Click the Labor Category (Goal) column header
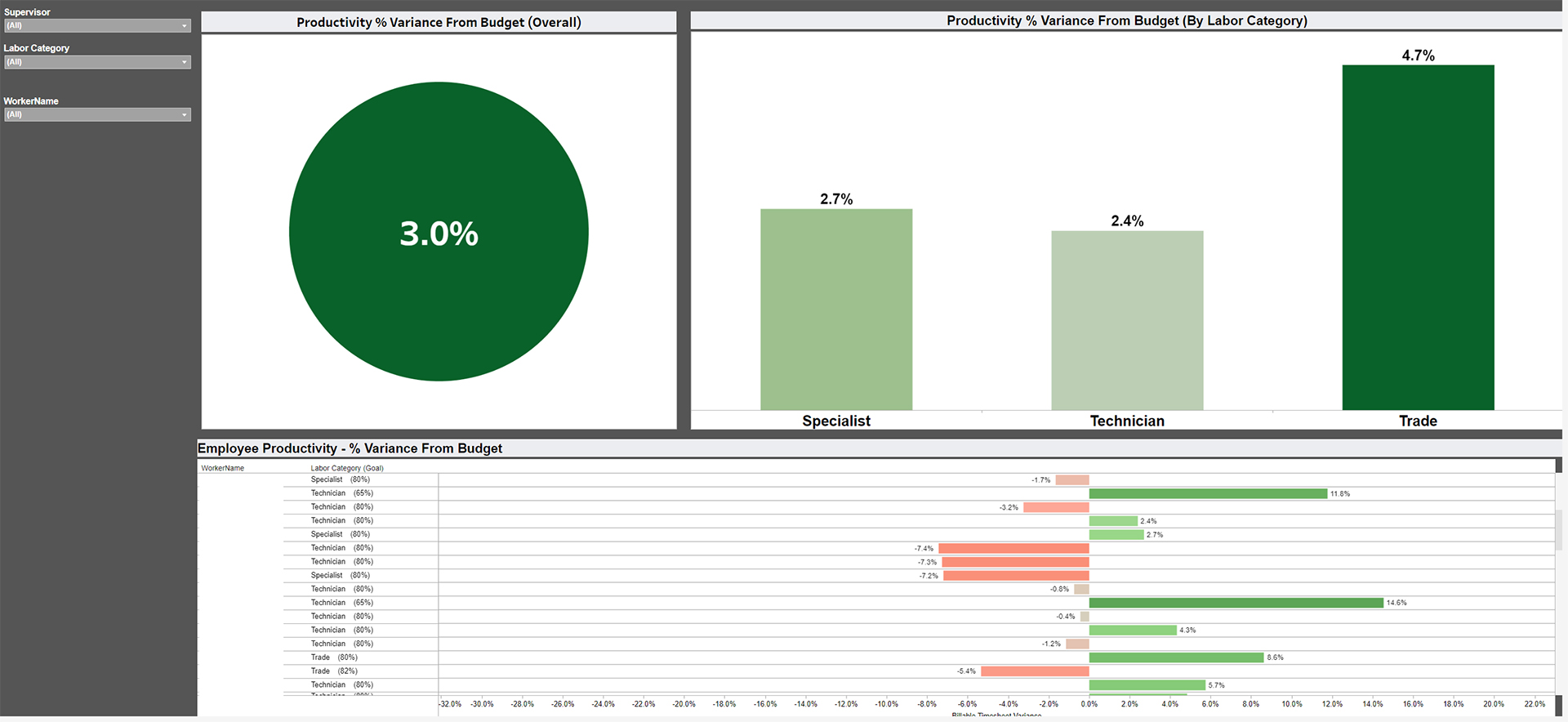 346,468
